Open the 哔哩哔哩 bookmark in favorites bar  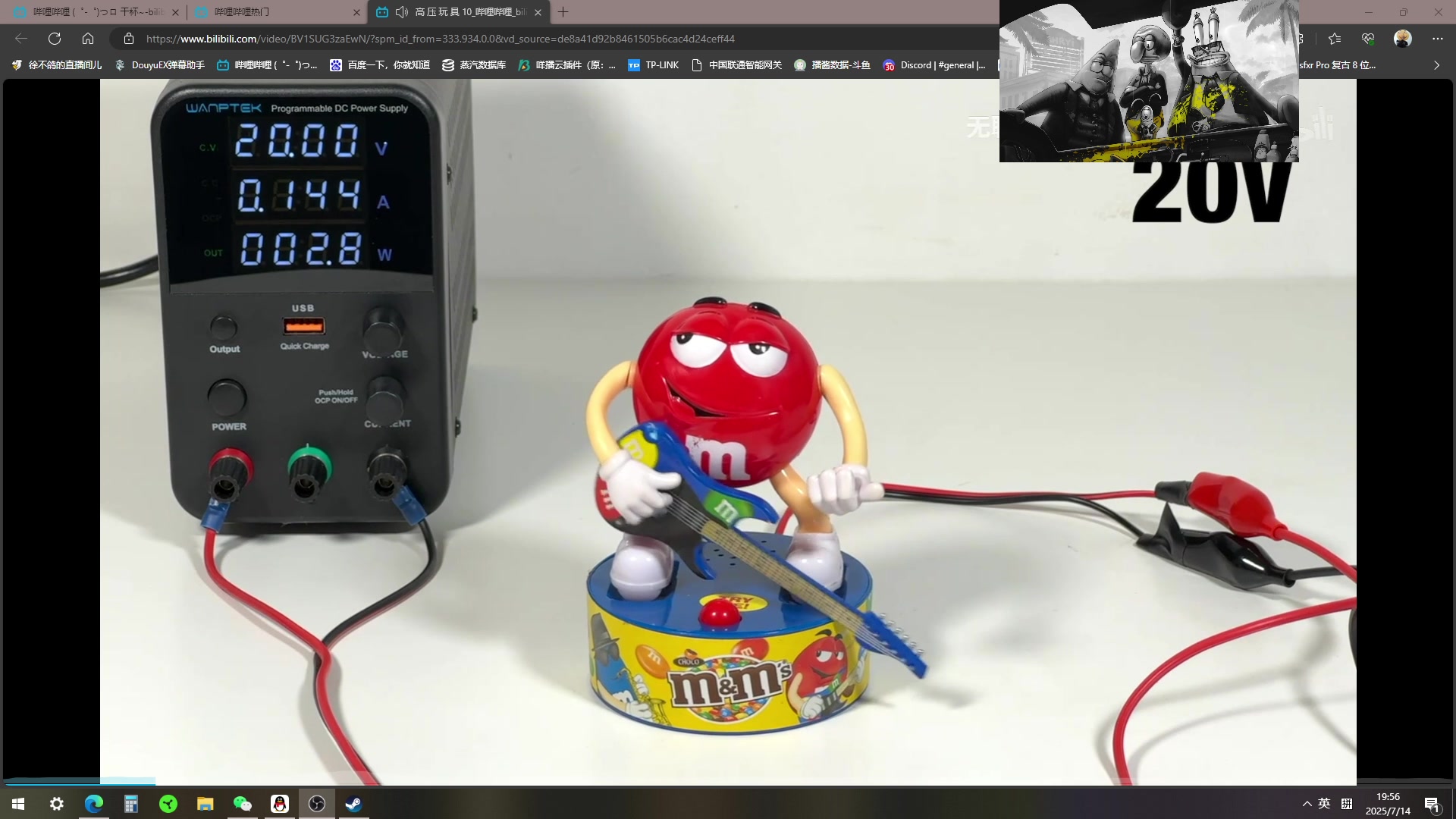click(267, 65)
